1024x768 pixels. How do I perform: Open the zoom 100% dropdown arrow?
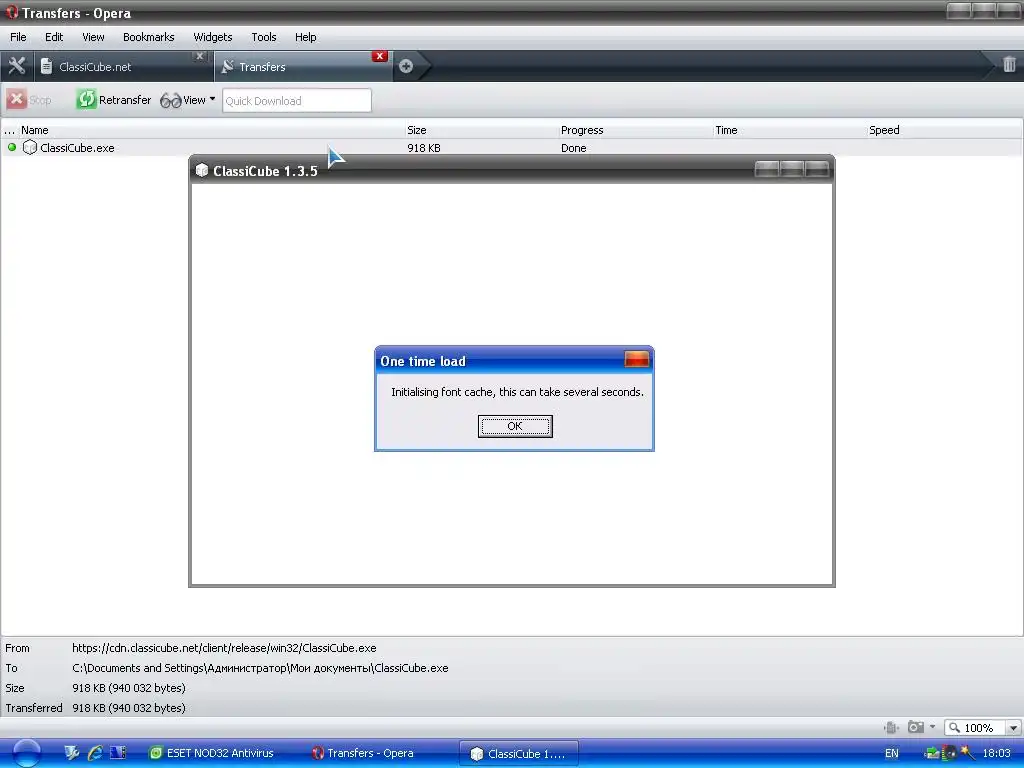pyautogui.click(x=1013, y=728)
